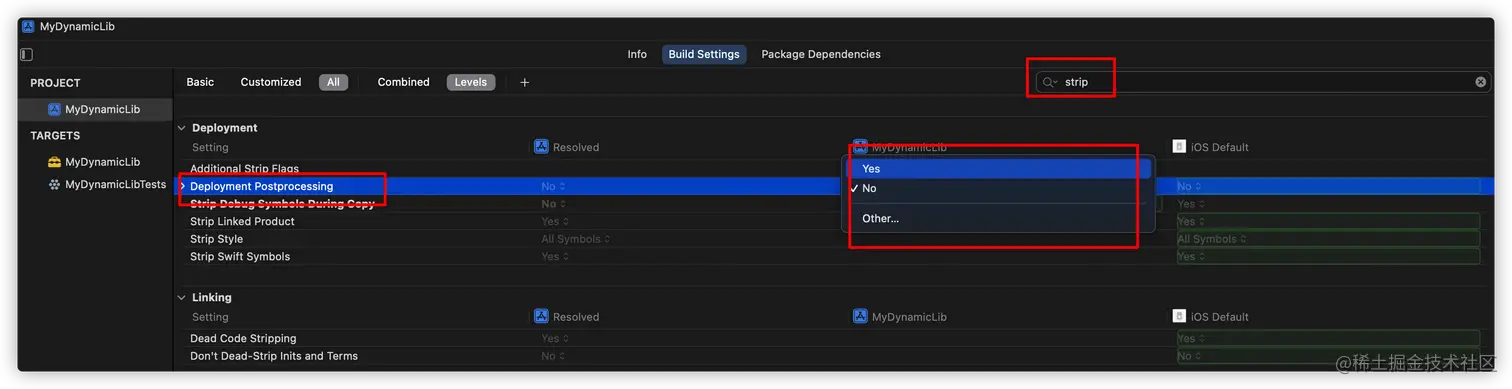Collapse the Deployment section
The width and height of the screenshot is (1512, 389).
pyautogui.click(x=182, y=128)
